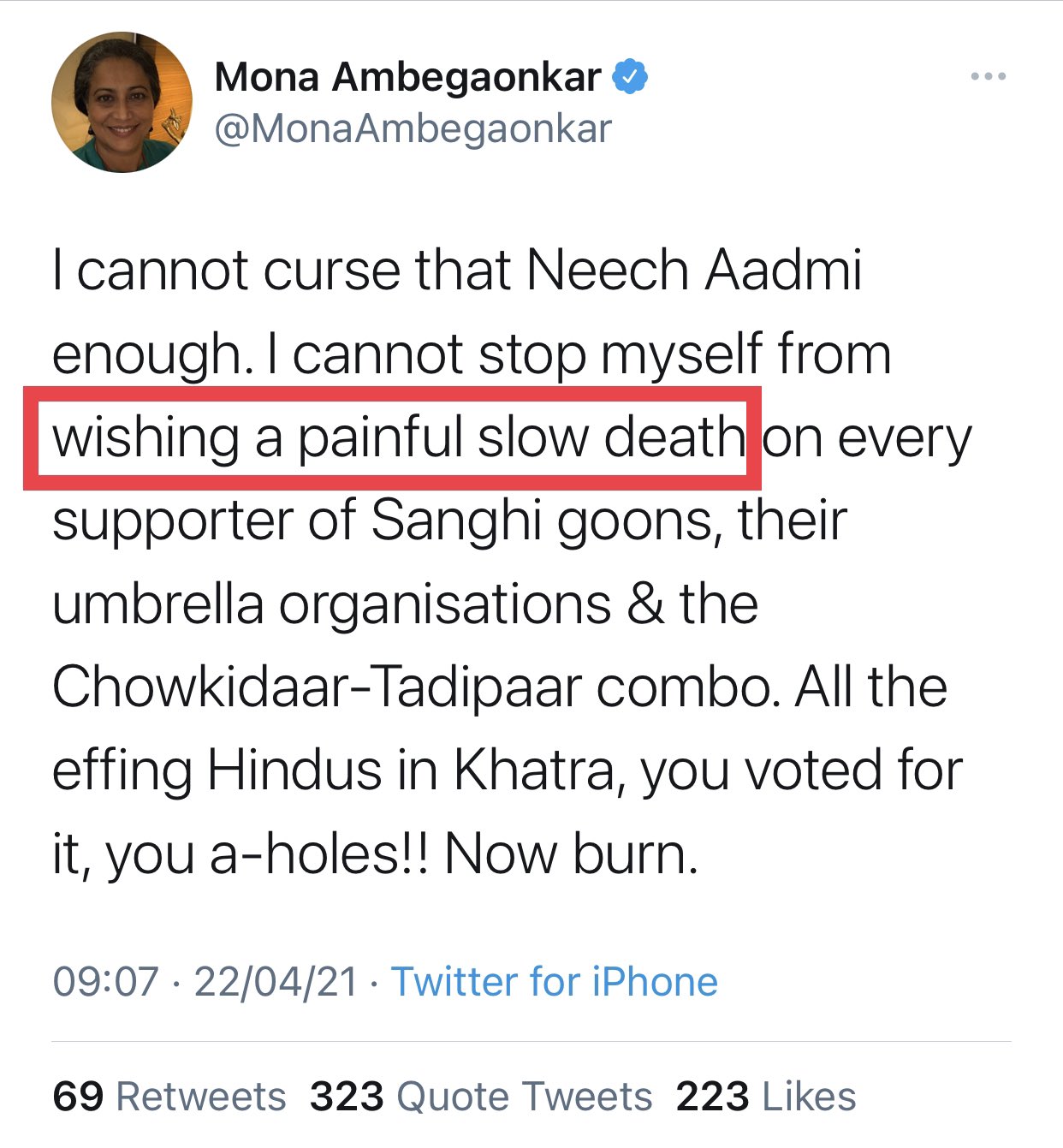Click the closing words "Now burn."
The width and height of the screenshot is (1063, 1148).
click(x=571, y=854)
